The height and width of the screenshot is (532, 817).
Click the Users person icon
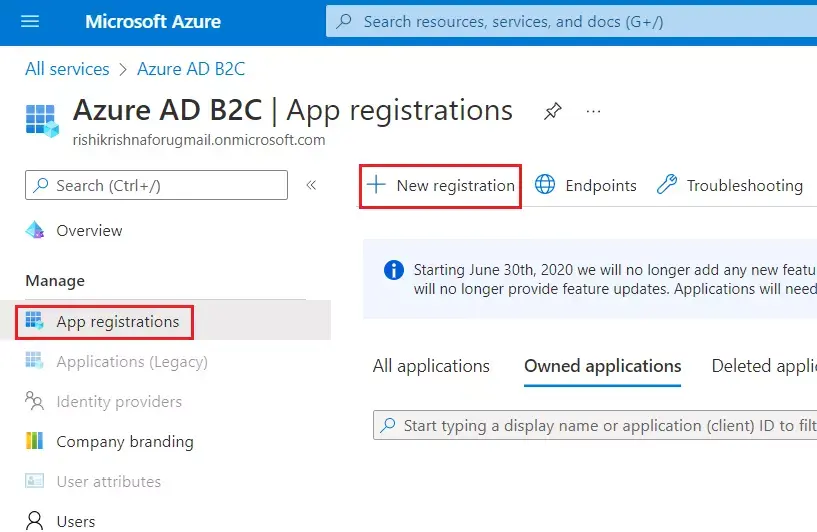(34, 521)
